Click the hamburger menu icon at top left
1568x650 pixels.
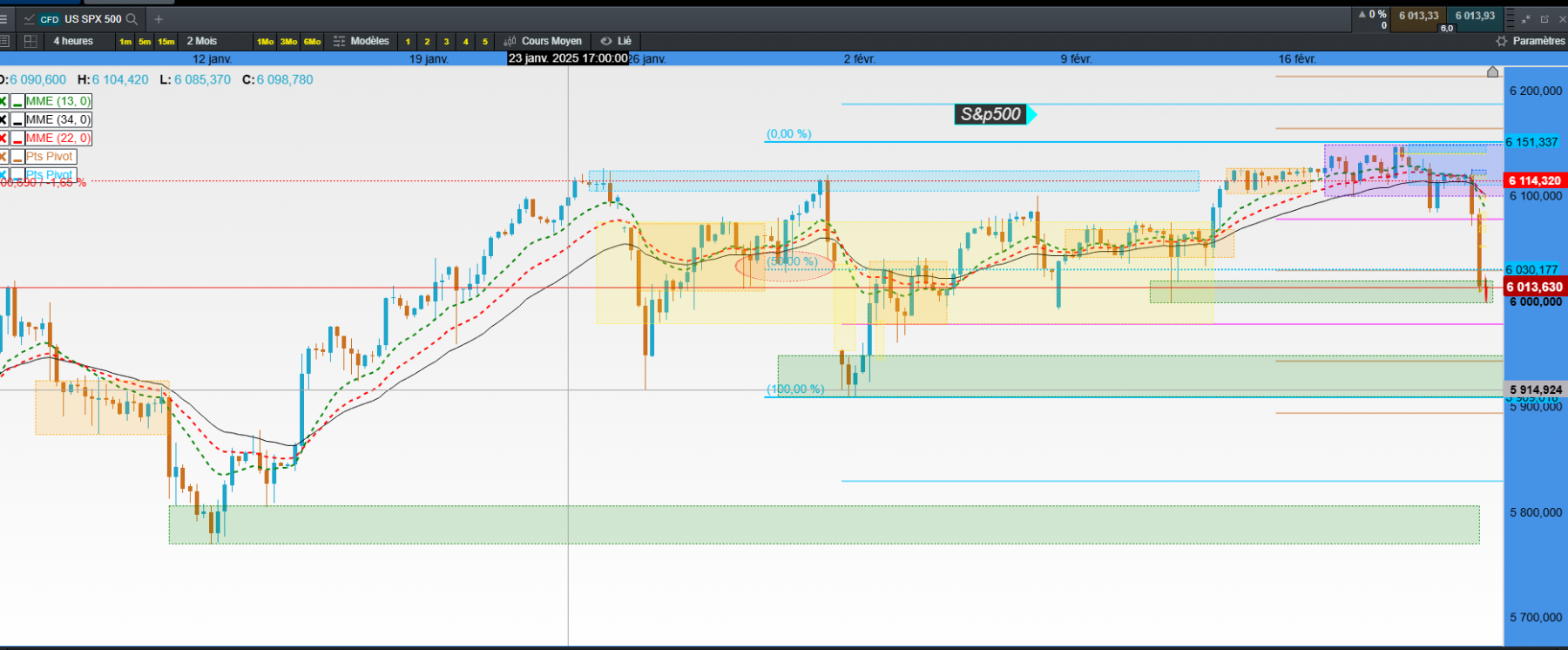[3, 18]
